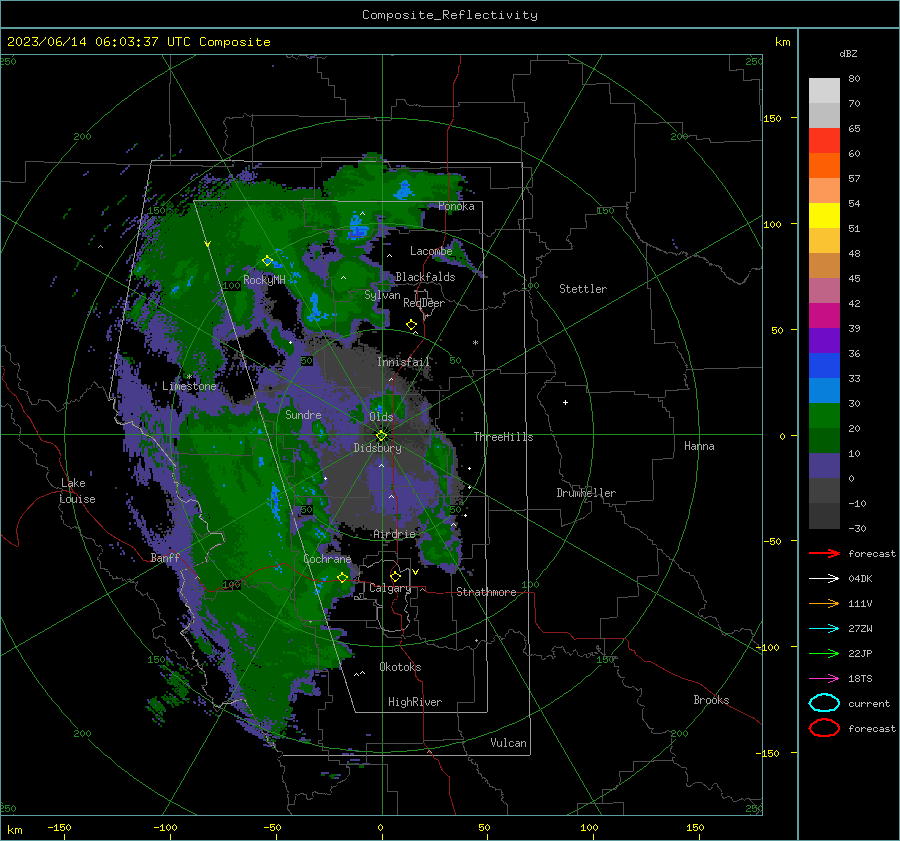The width and height of the screenshot is (900, 841).
Task: Select the slate 0-10 dBZ swatch
Action: click(824, 466)
